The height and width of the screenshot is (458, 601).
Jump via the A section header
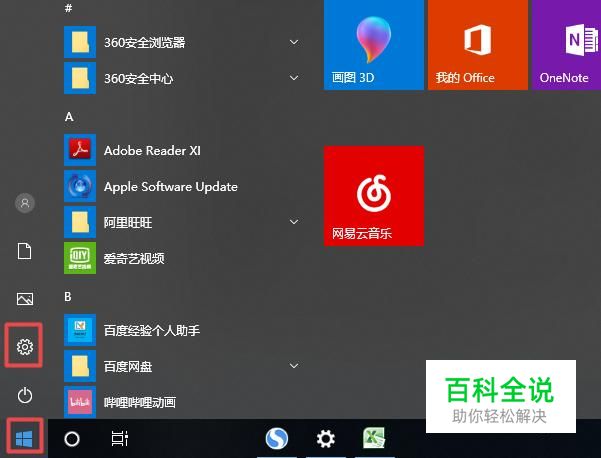69,117
